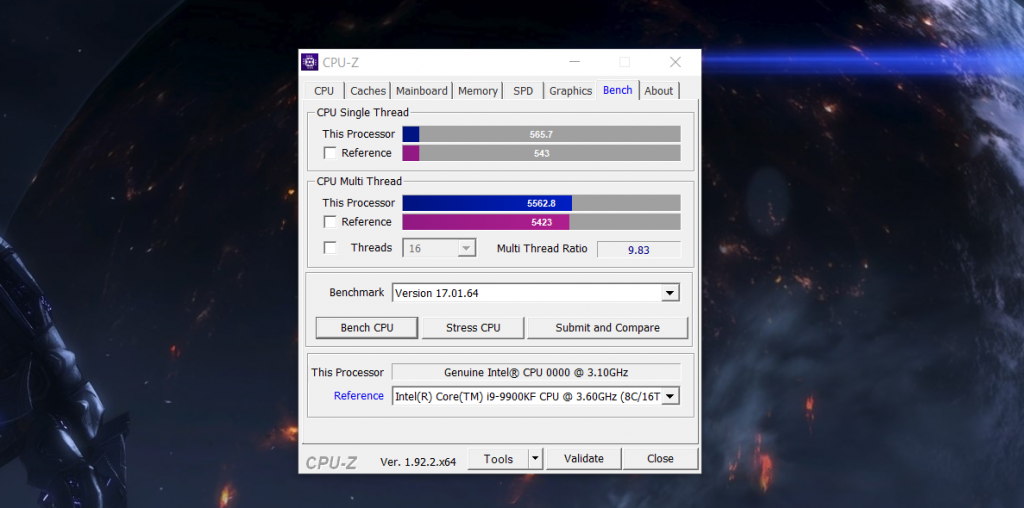Select the Memory tab
The width and height of the screenshot is (1024, 508).
tap(477, 91)
